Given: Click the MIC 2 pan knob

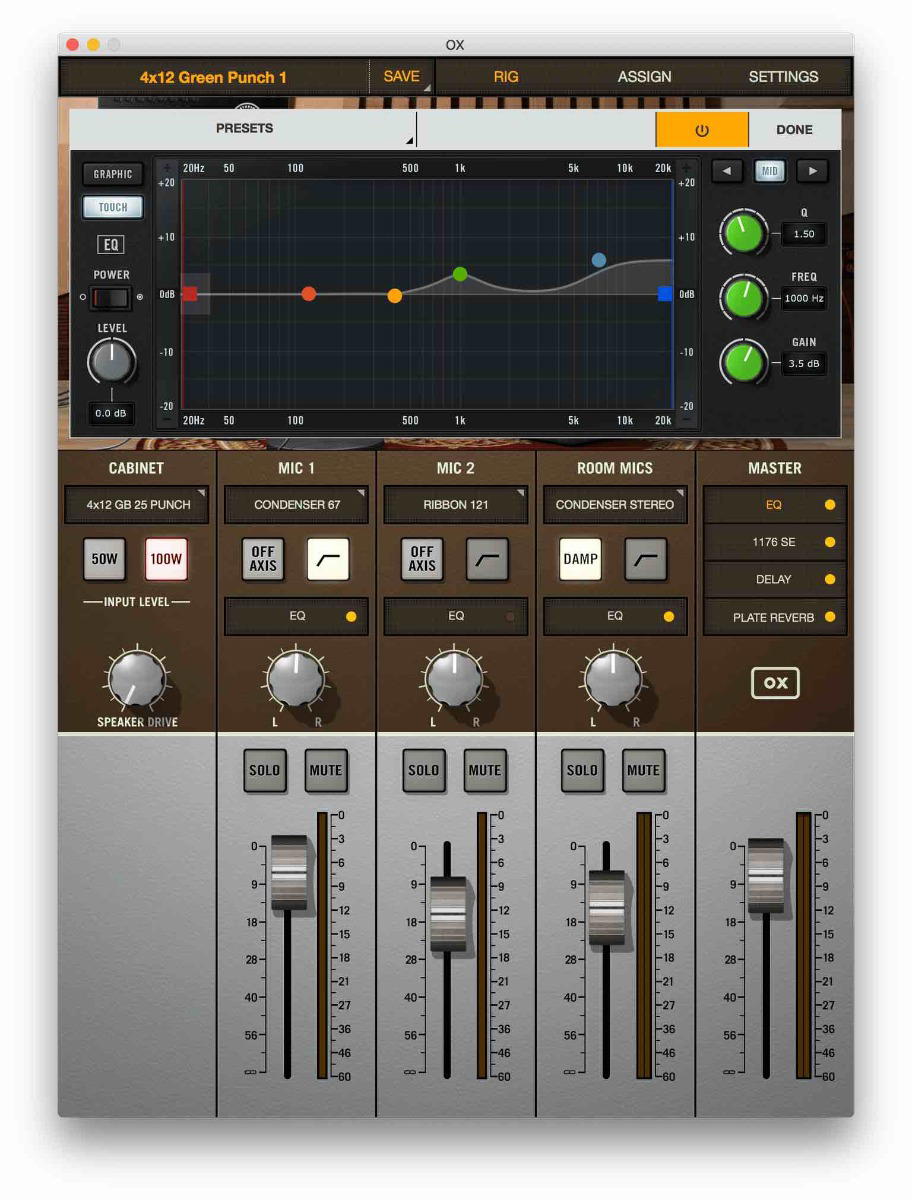Looking at the screenshot, I should click(455, 679).
